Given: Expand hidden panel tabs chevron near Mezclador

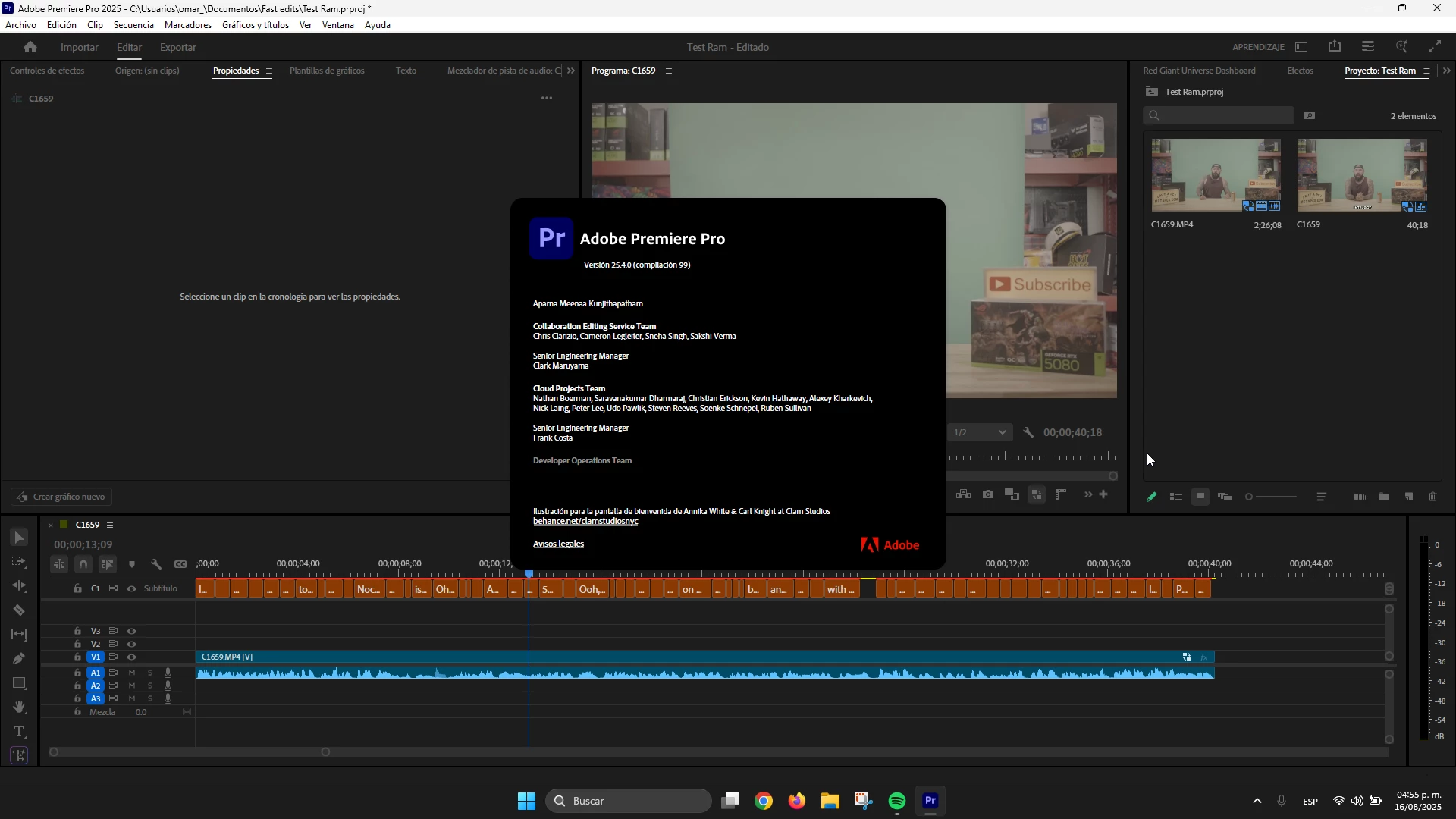Looking at the screenshot, I should pyautogui.click(x=571, y=71).
